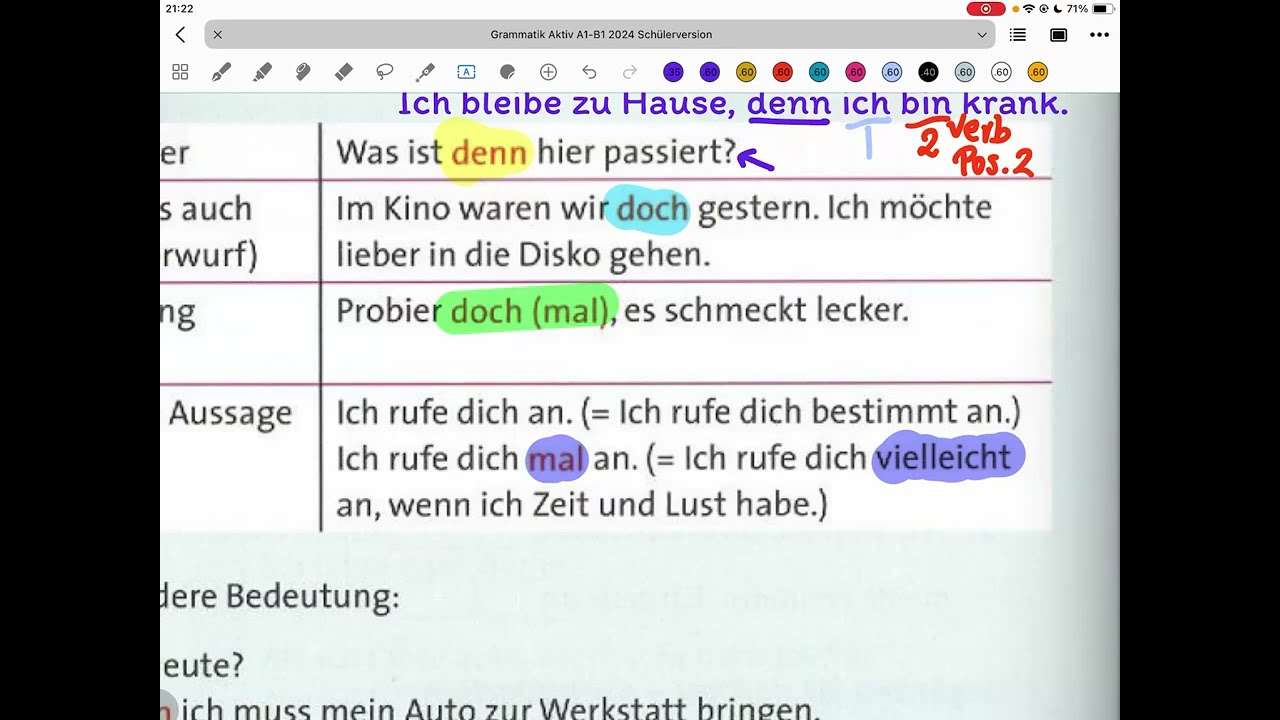Choose the pink .60 pen swatch
Screen dimensions: 1280x720
(855, 72)
